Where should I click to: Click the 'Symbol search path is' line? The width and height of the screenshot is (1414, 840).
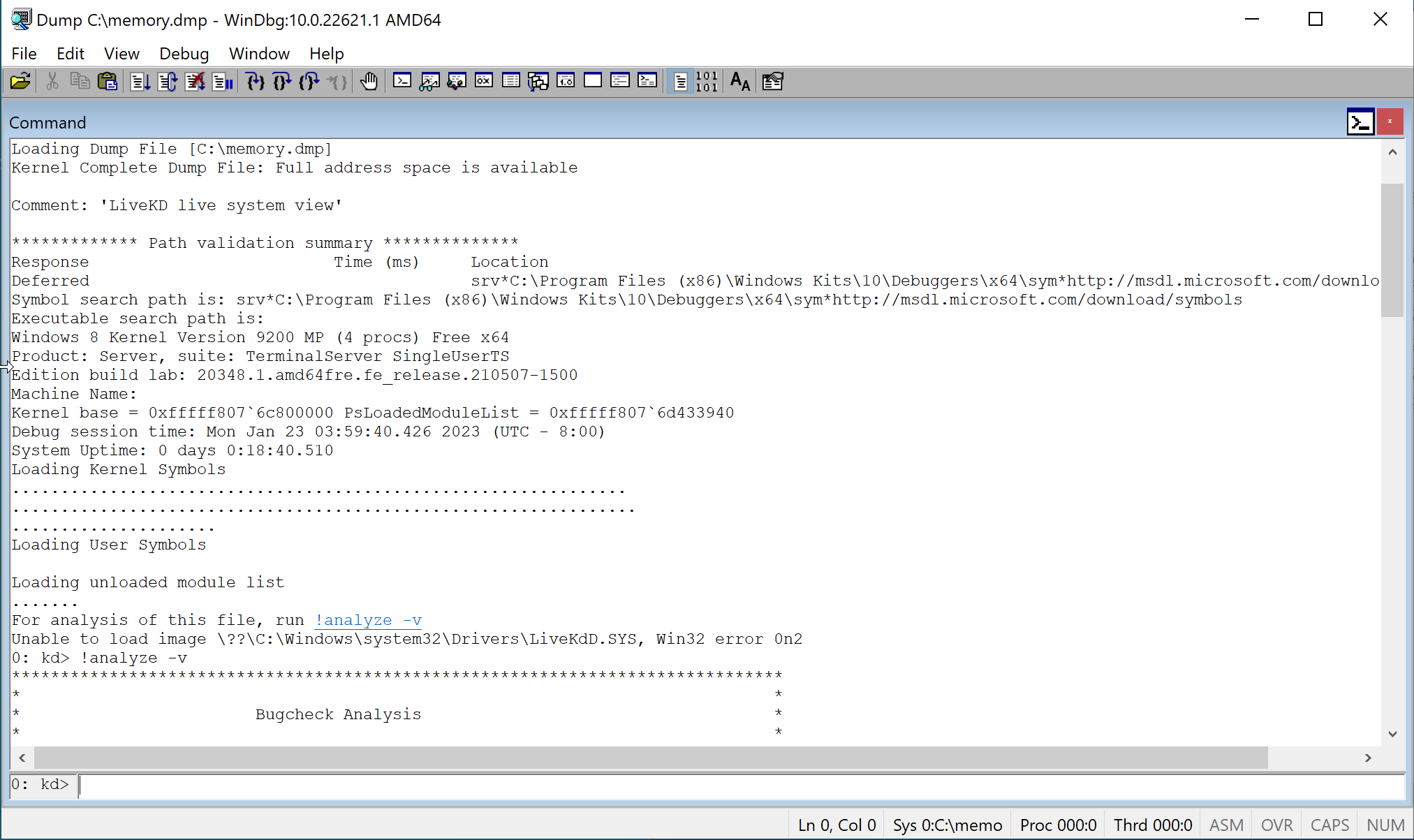point(626,300)
